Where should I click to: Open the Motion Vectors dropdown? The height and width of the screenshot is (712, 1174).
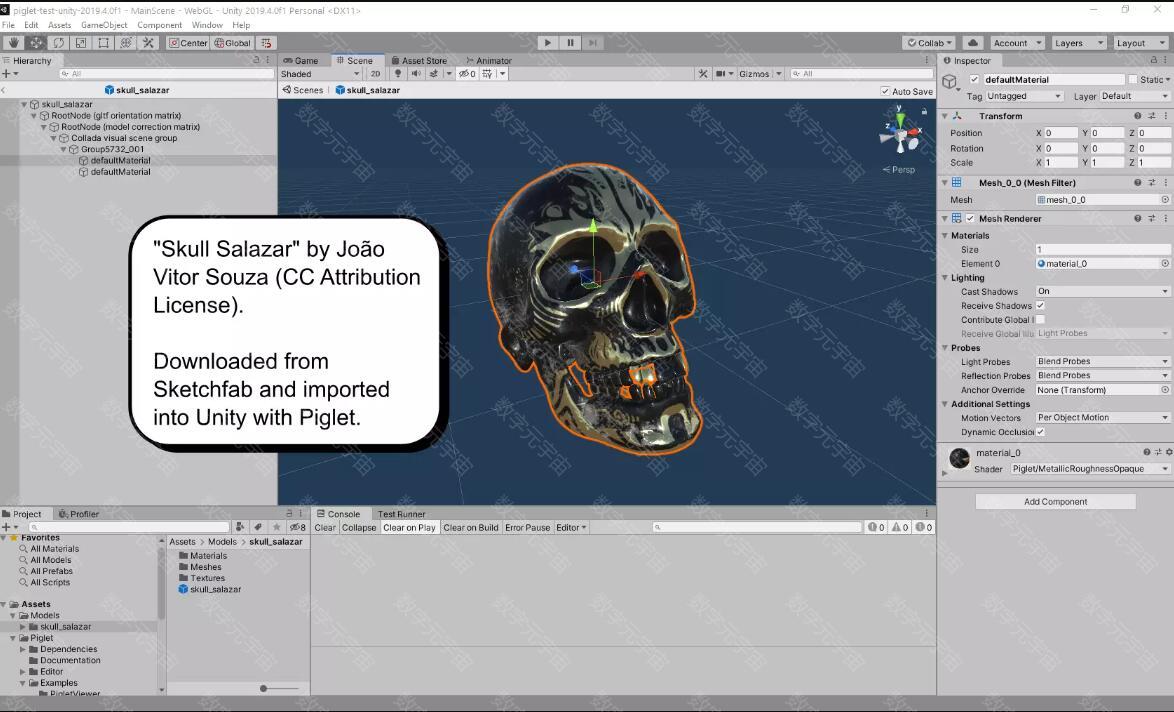(x=1103, y=418)
